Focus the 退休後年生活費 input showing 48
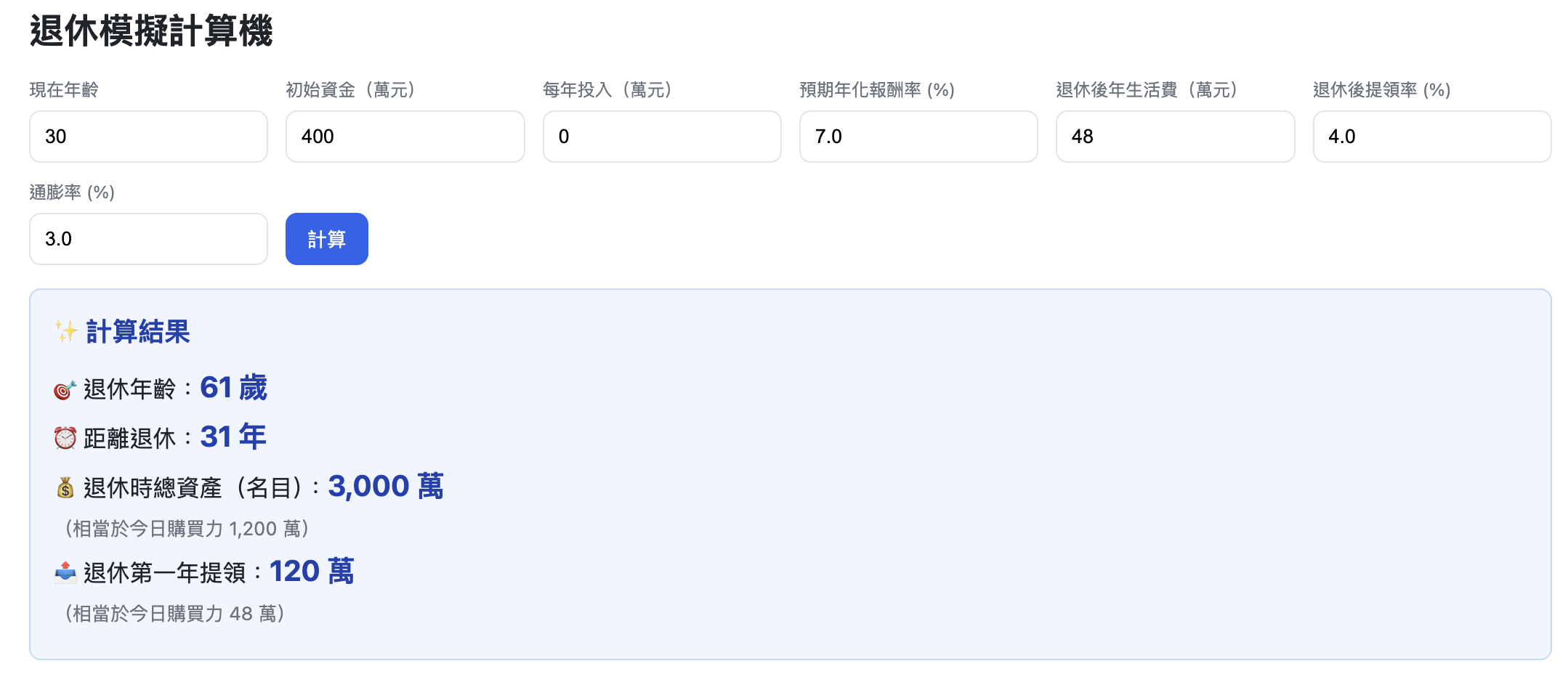 click(1175, 137)
